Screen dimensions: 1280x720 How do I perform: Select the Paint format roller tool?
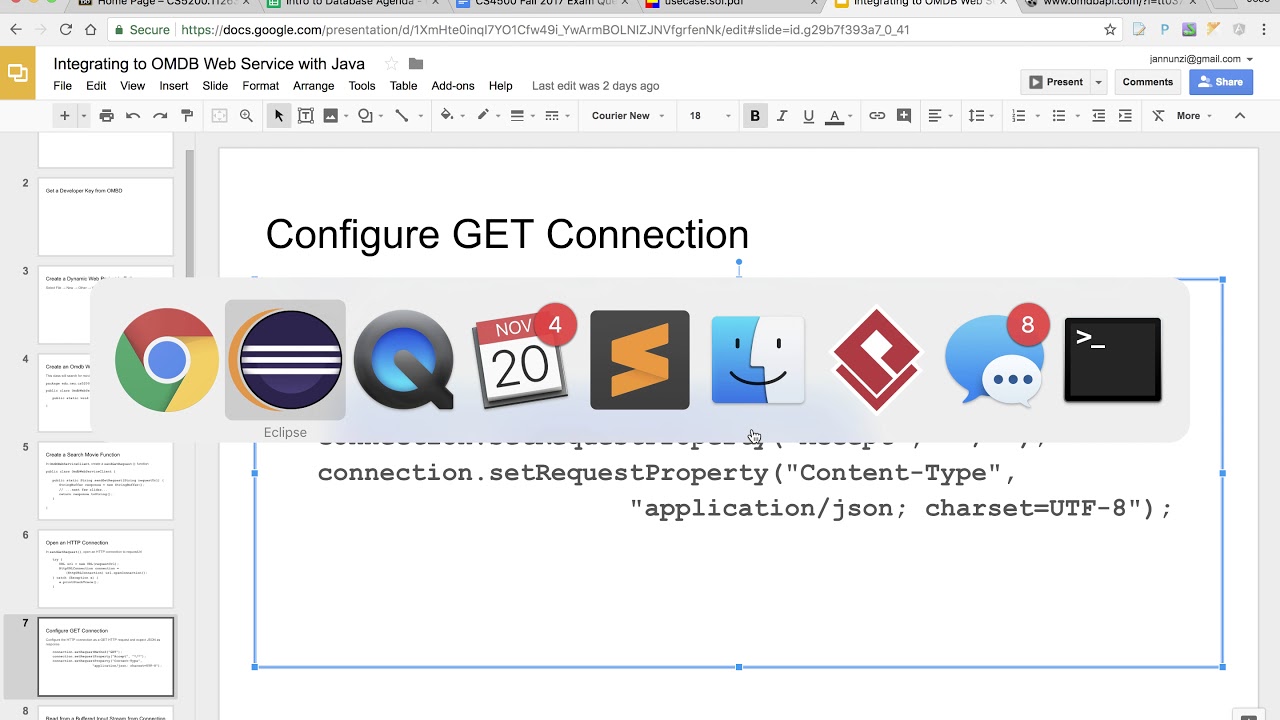pos(187,116)
